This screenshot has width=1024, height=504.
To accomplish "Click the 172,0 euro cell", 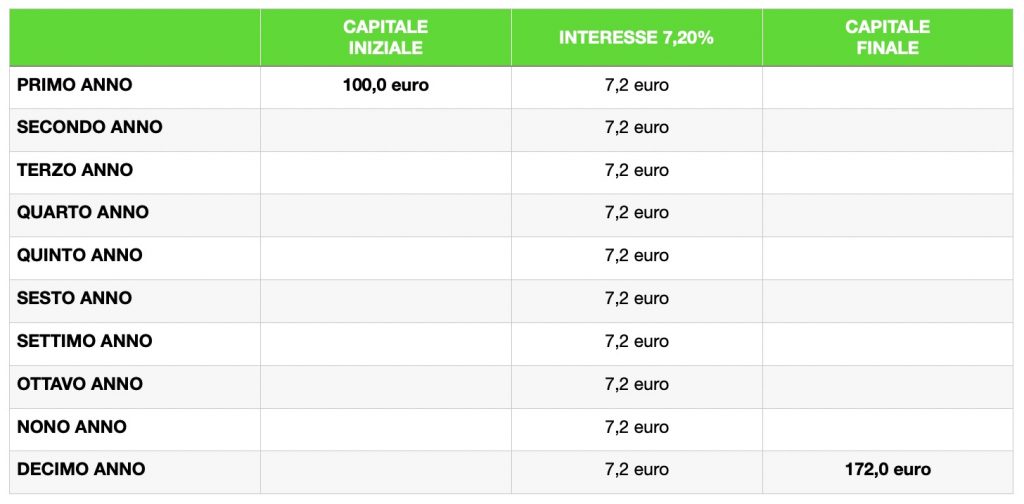I will [888, 471].
